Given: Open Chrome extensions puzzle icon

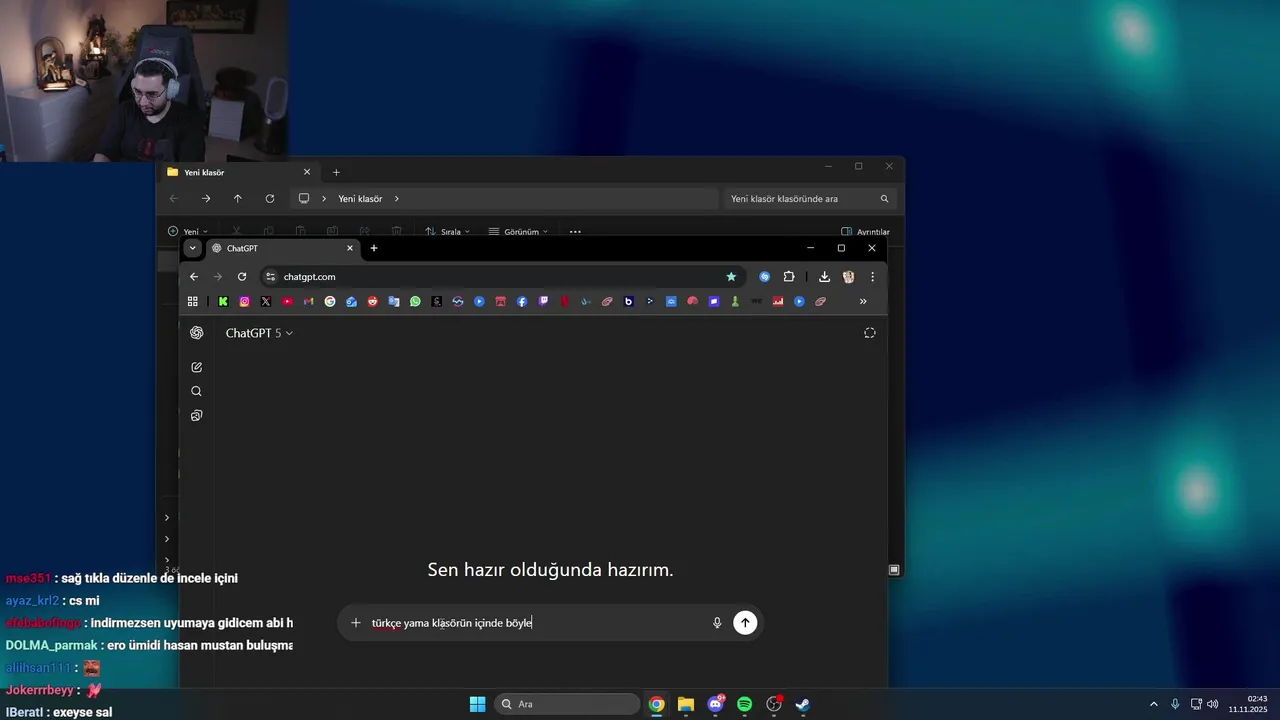Looking at the screenshot, I should 789,277.
